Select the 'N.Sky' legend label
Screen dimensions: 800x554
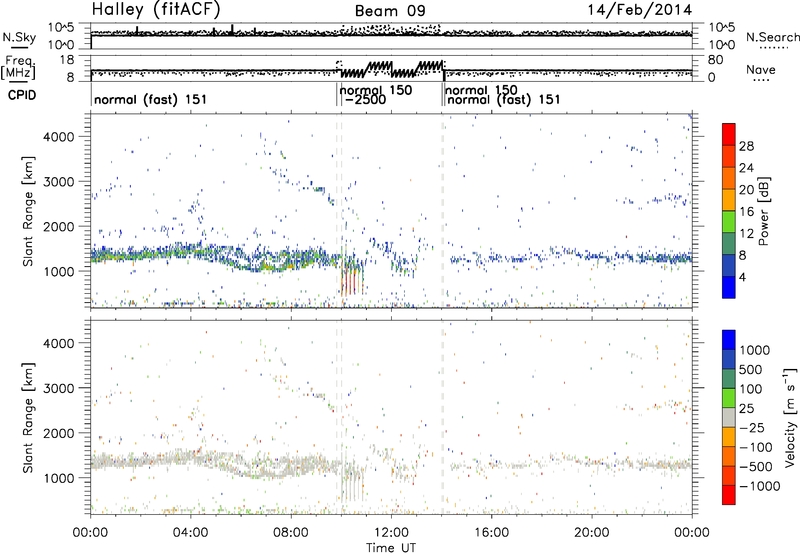pyautogui.click(x=19, y=37)
